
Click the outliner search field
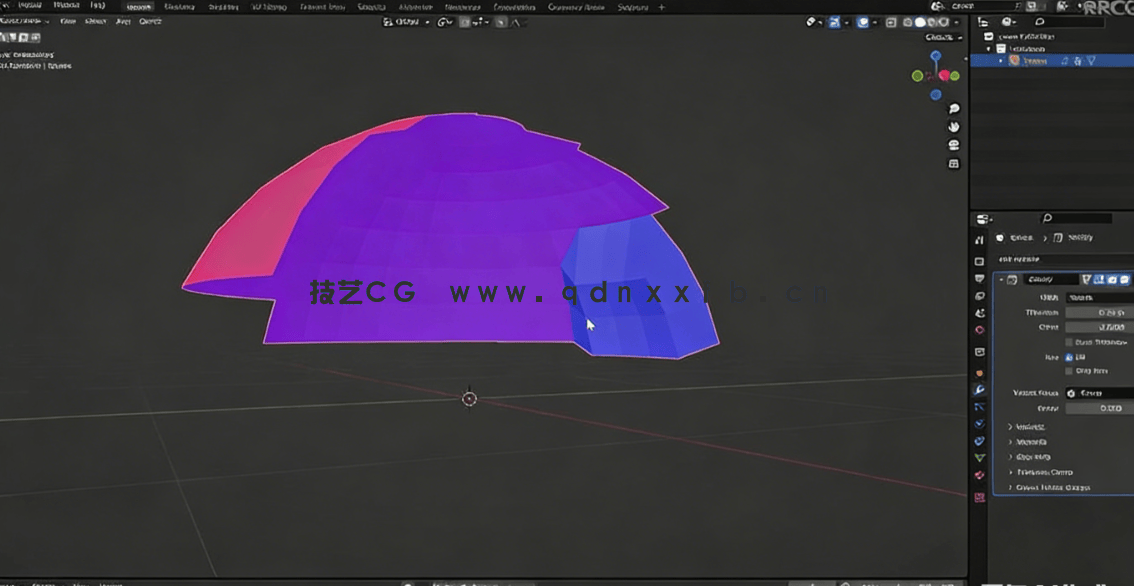1070,21
